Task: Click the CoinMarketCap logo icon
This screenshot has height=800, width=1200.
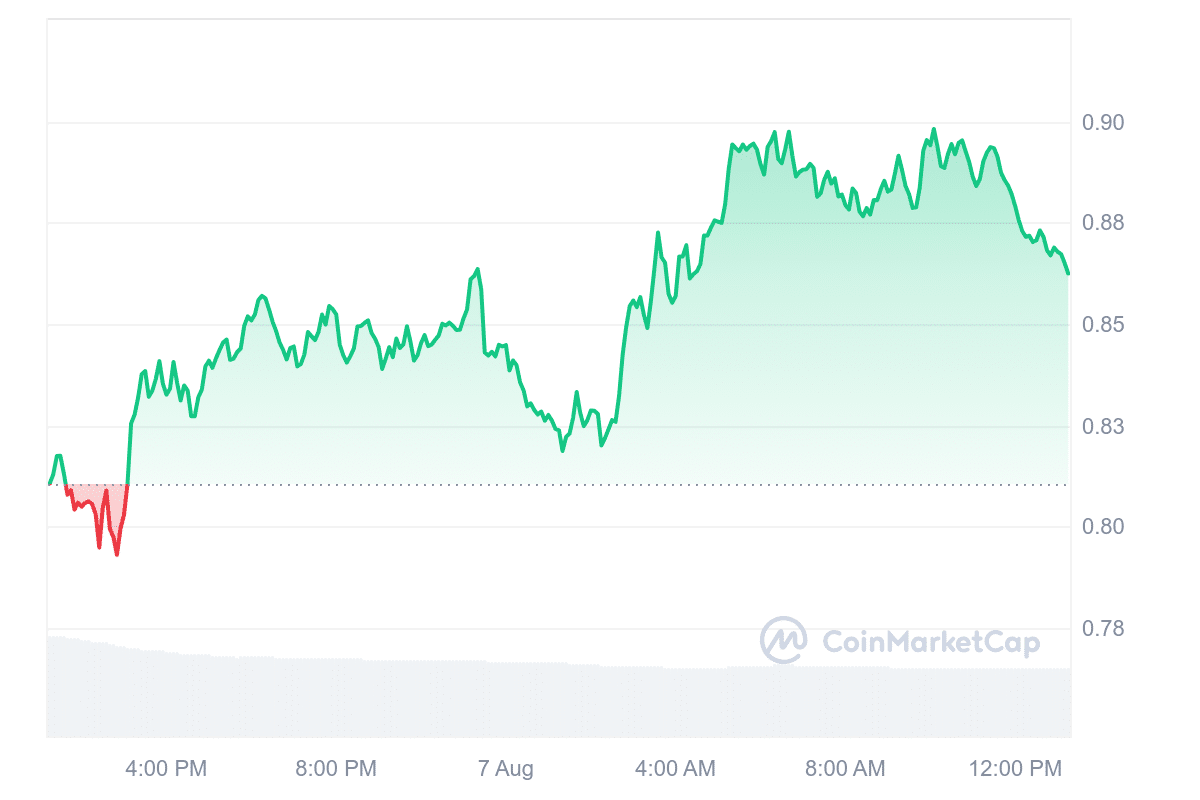Action: [783, 641]
